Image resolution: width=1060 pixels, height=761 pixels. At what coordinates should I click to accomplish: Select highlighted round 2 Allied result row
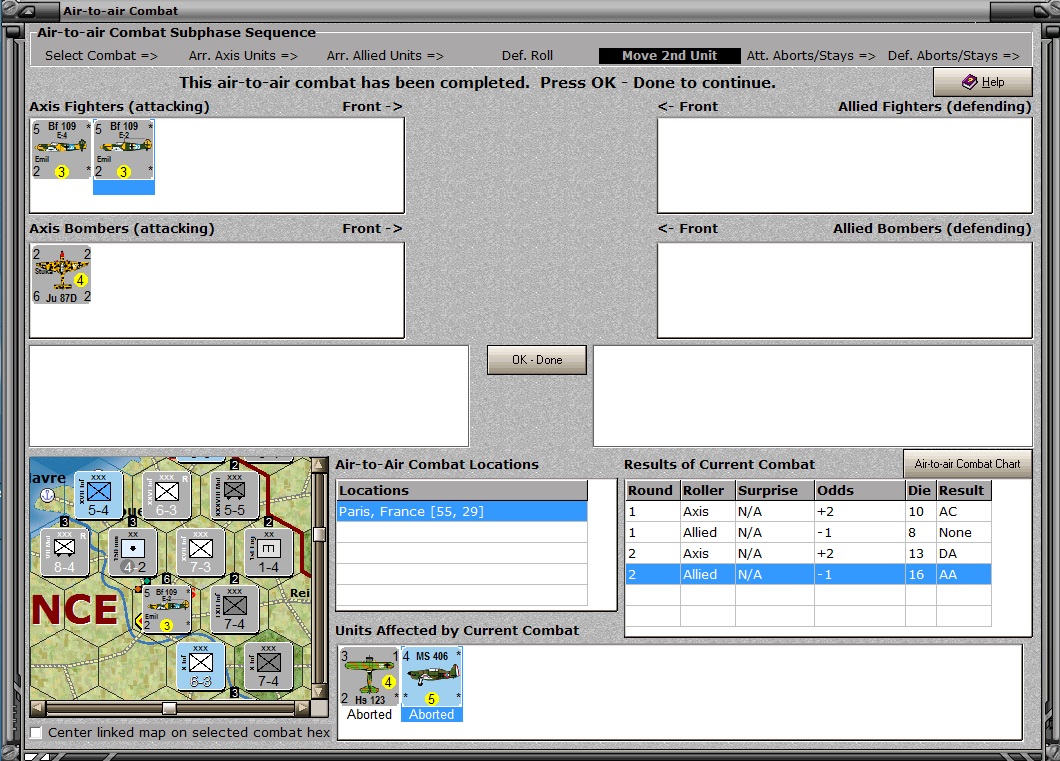pos(809,574)
